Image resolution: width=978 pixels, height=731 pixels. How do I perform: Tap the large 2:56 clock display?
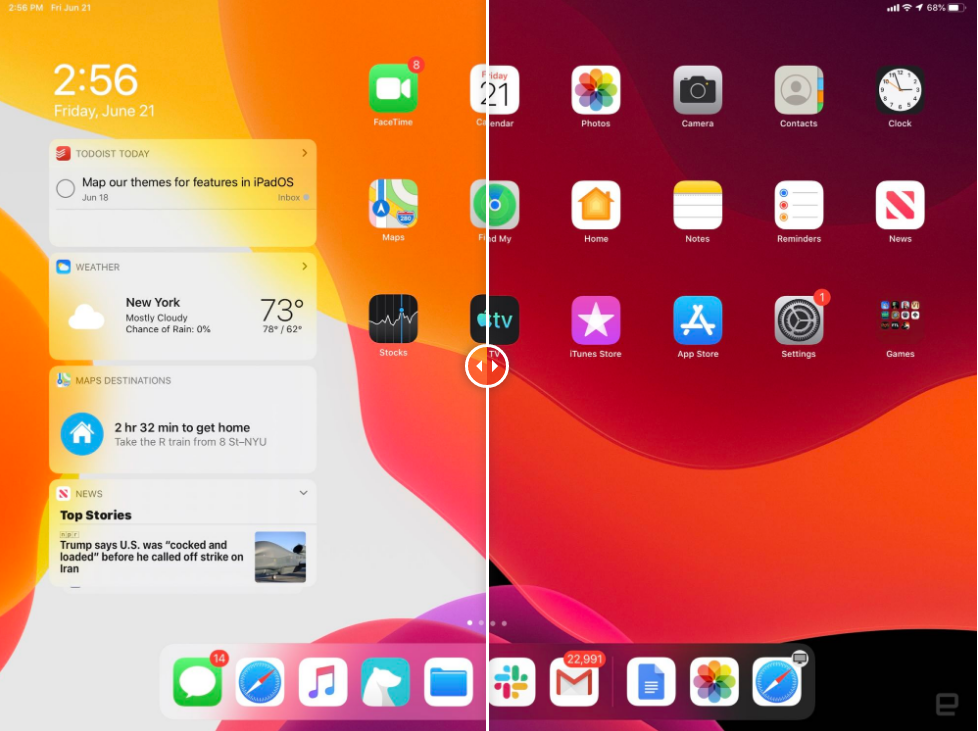click(95, 80)
